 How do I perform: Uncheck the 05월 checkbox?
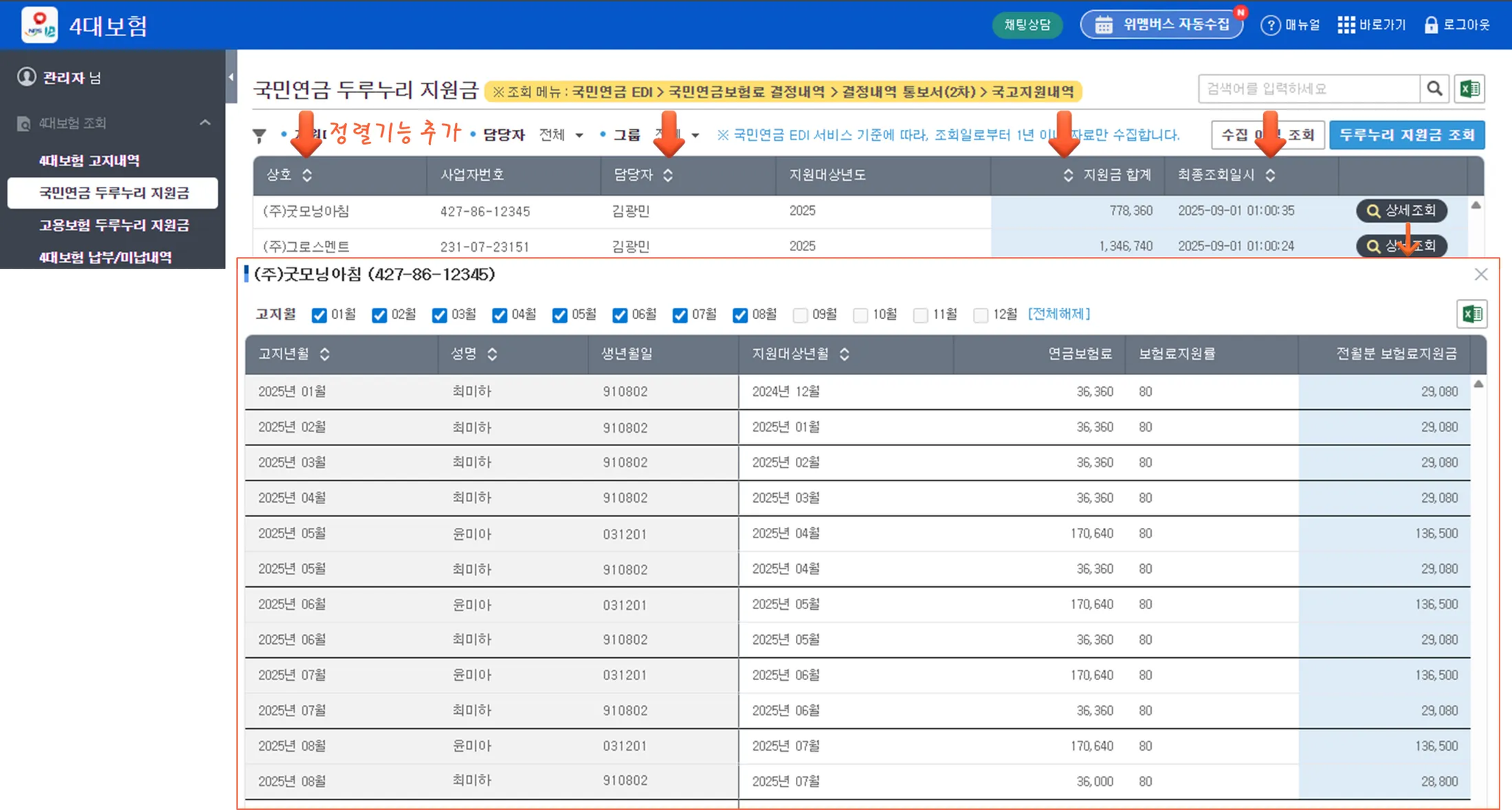[560, 315]
